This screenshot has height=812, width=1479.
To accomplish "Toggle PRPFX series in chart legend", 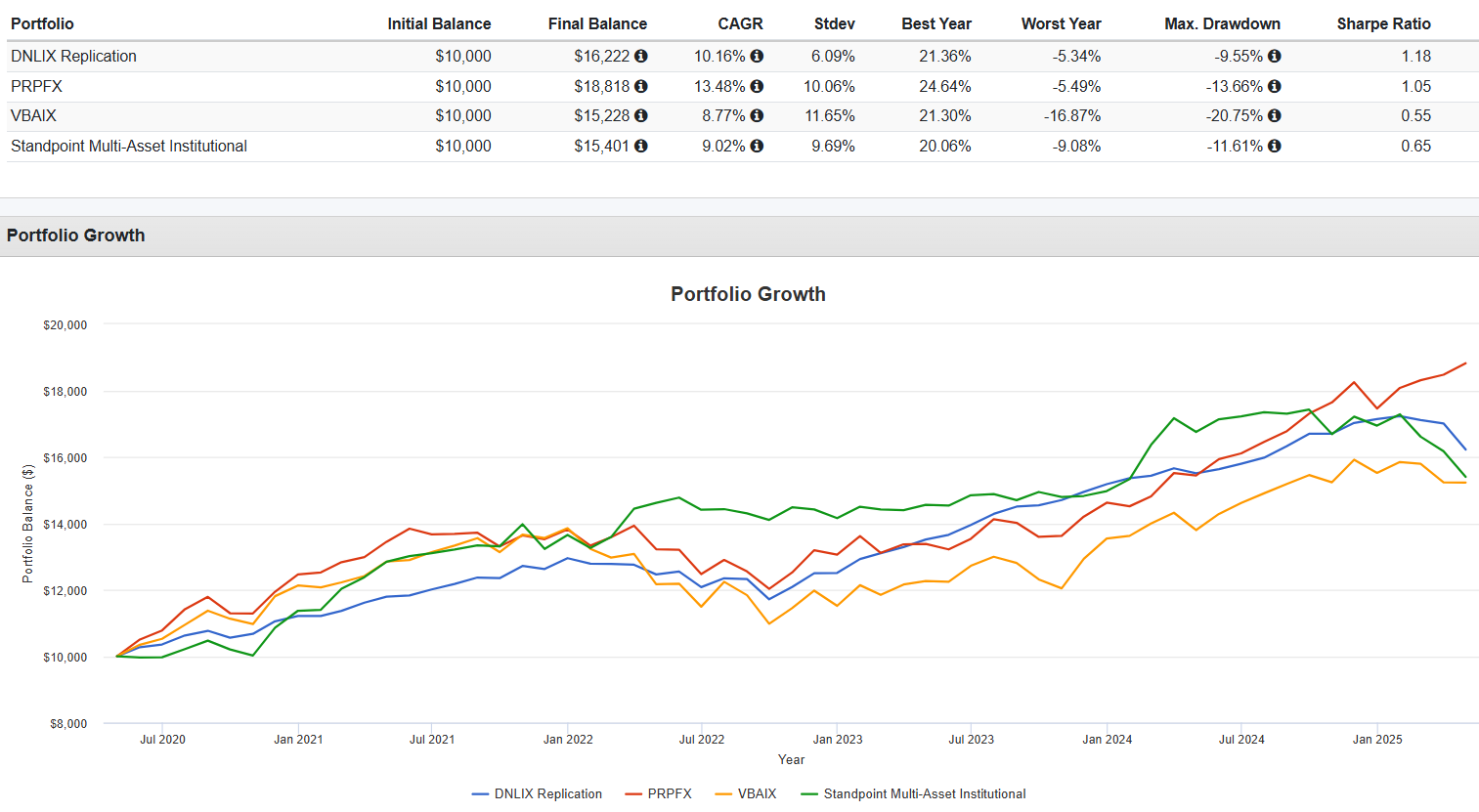I will click(x=658, y=793).
